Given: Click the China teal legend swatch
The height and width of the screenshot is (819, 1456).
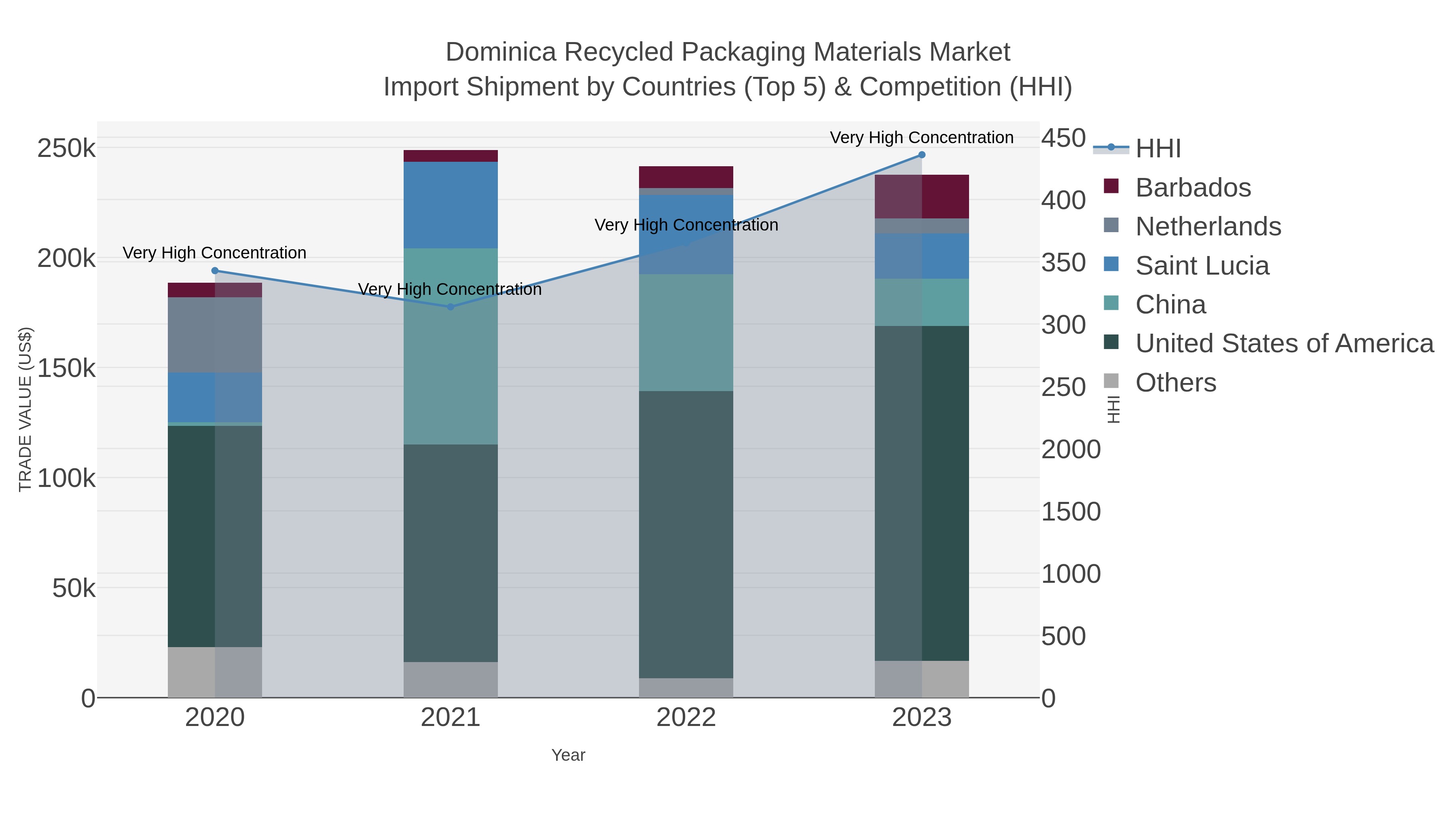Looking at the screenshot, I should click(1111, 303).
